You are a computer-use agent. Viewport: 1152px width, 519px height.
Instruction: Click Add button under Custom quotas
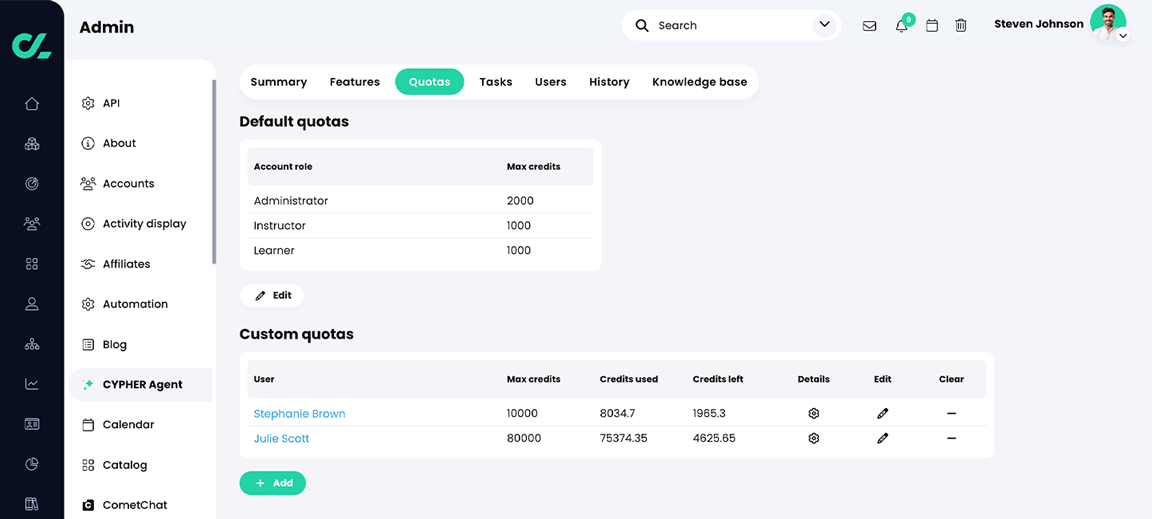(273, 483)
